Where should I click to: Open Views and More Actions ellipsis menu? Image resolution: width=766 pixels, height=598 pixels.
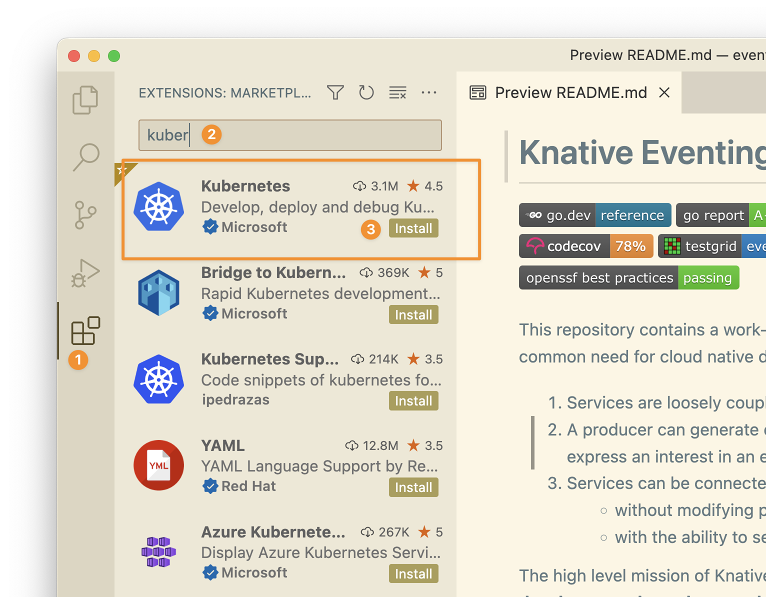tap(429, 93)
